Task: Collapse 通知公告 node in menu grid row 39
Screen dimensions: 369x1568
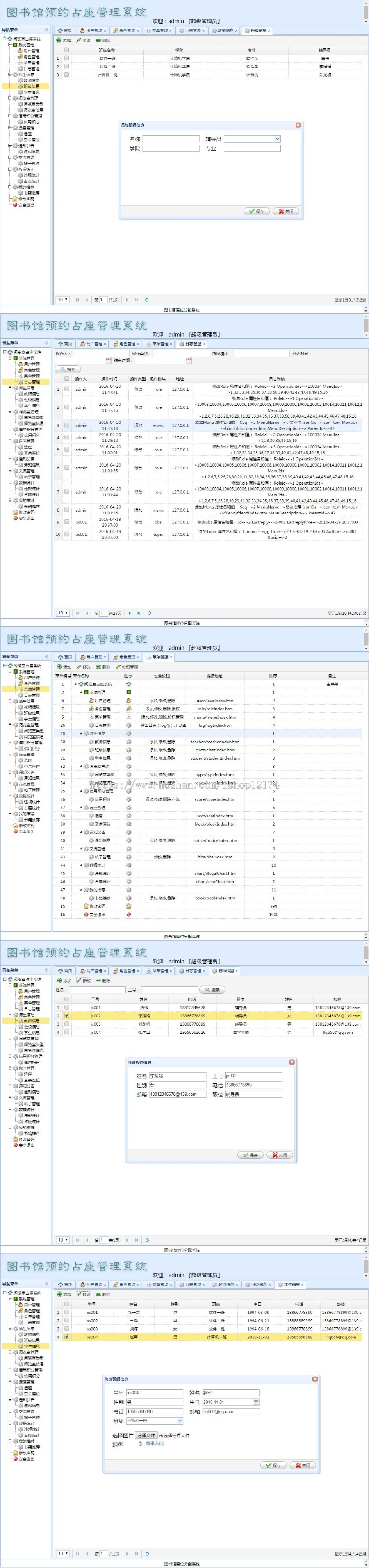Action: (81, 832)
